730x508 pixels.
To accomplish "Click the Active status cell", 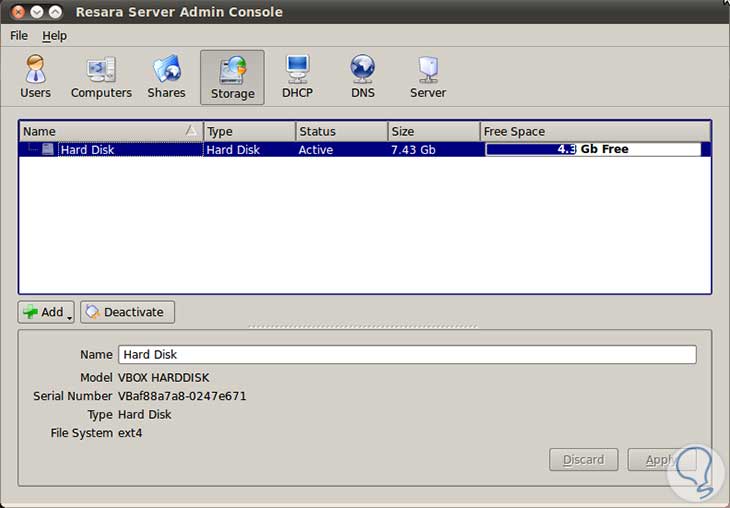I will 316,149.
